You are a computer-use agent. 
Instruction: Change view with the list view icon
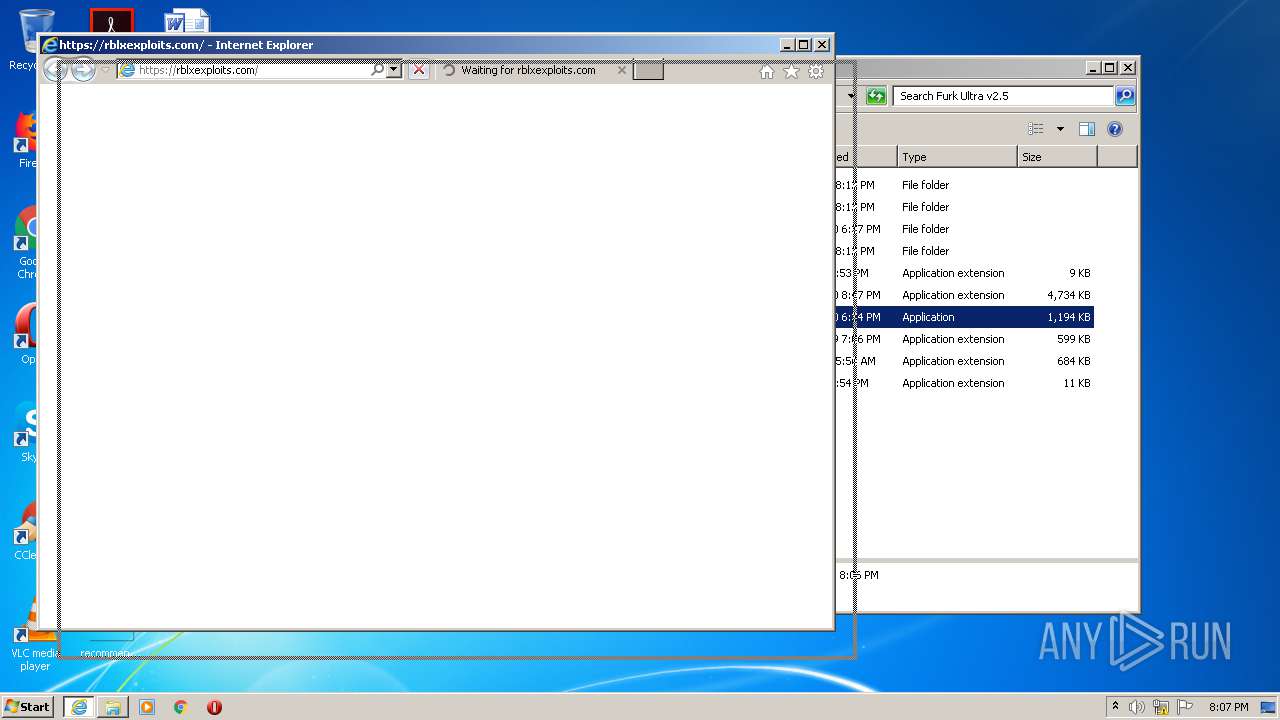tap(1036, 129)
